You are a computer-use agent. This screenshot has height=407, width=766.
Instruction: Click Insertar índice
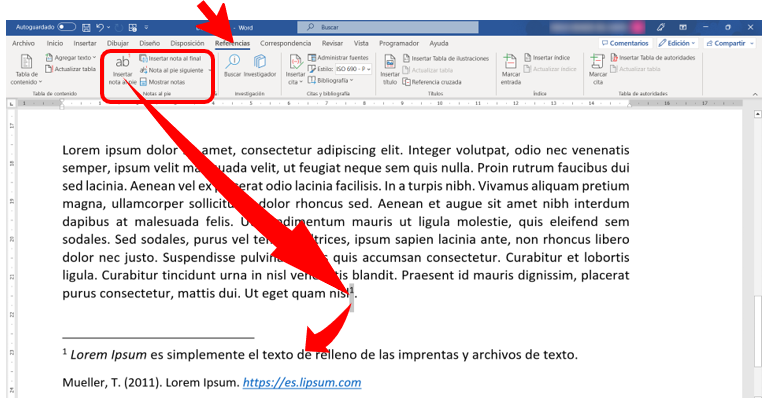547,58
